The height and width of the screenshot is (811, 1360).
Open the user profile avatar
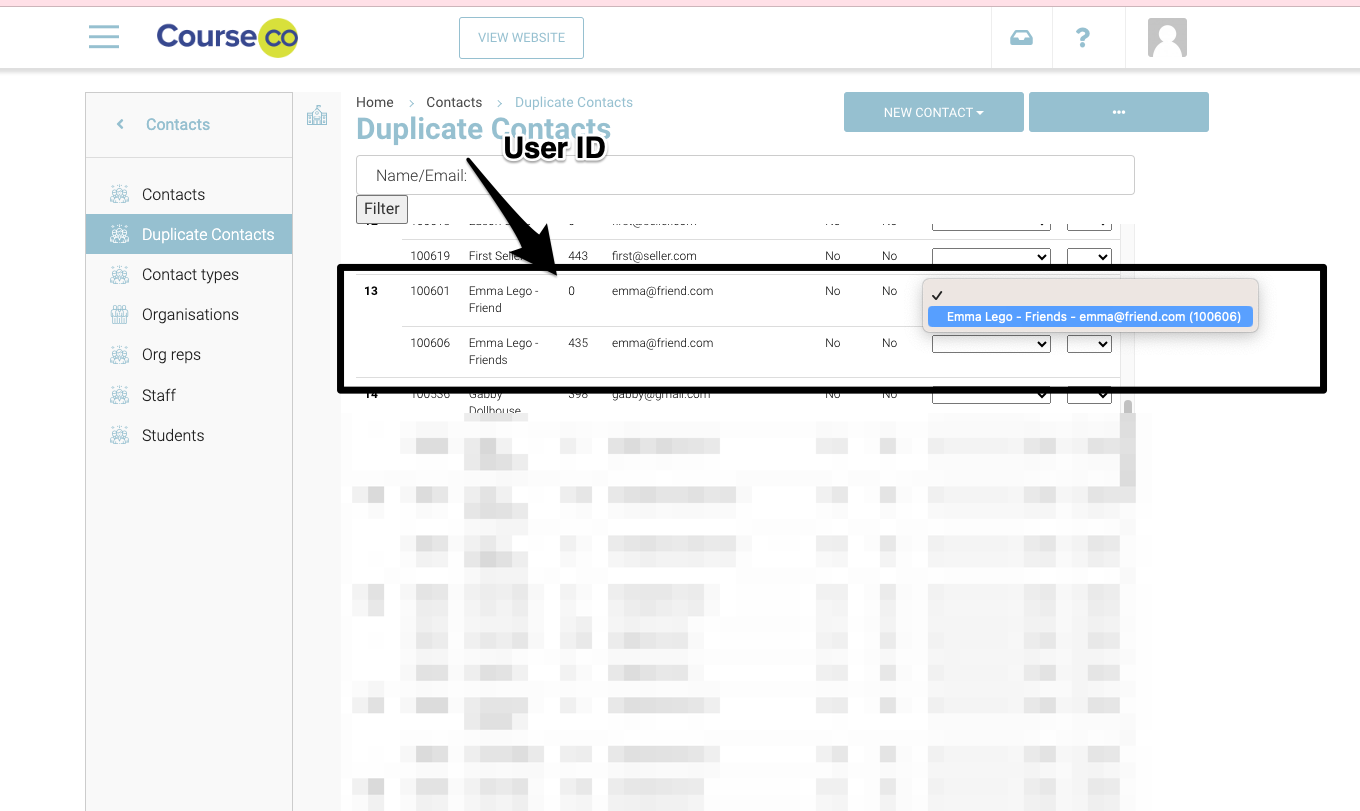(x=1167, y=38)
